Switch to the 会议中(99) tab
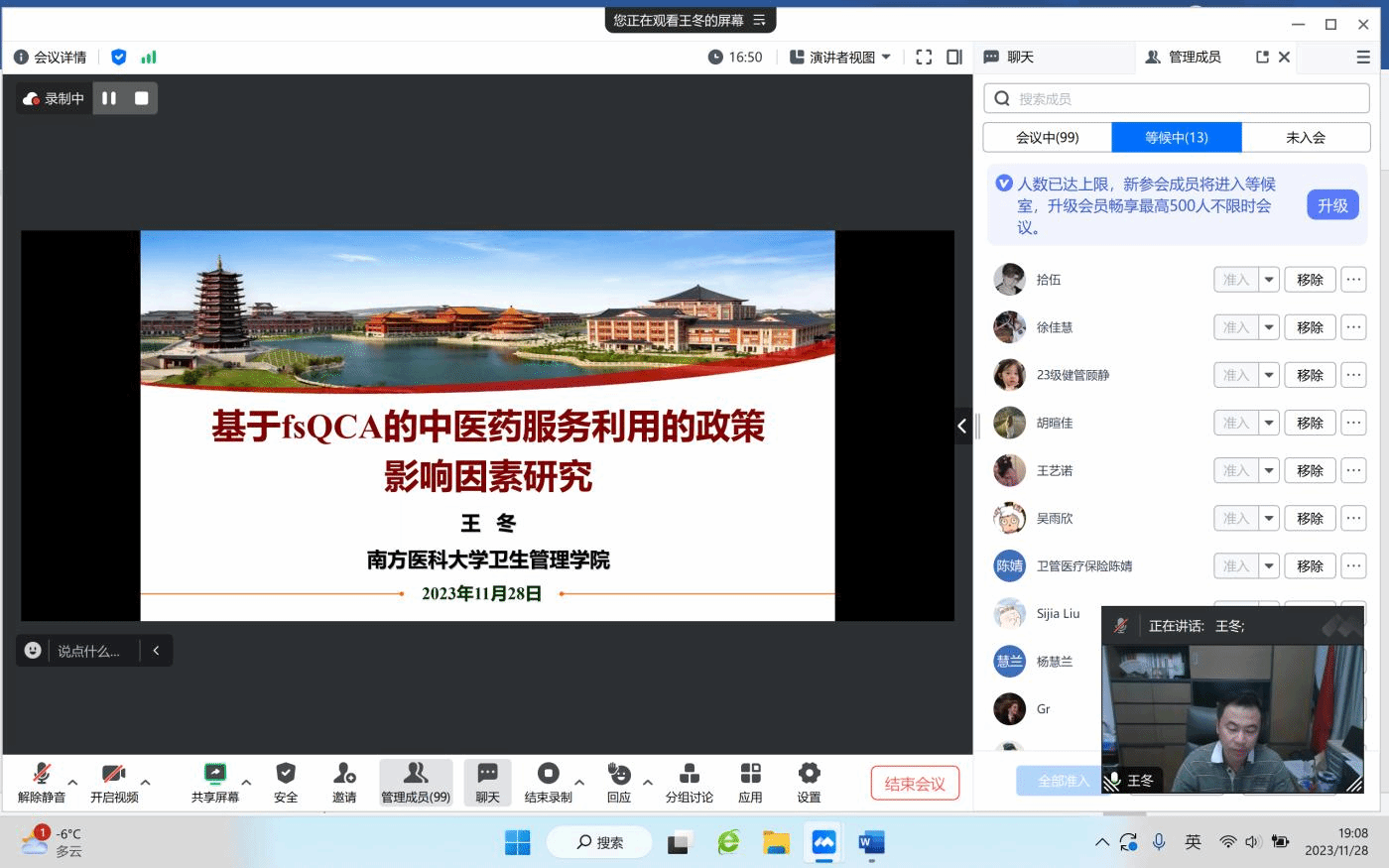Screen dimensions: 1389x868 point(1047,138)
